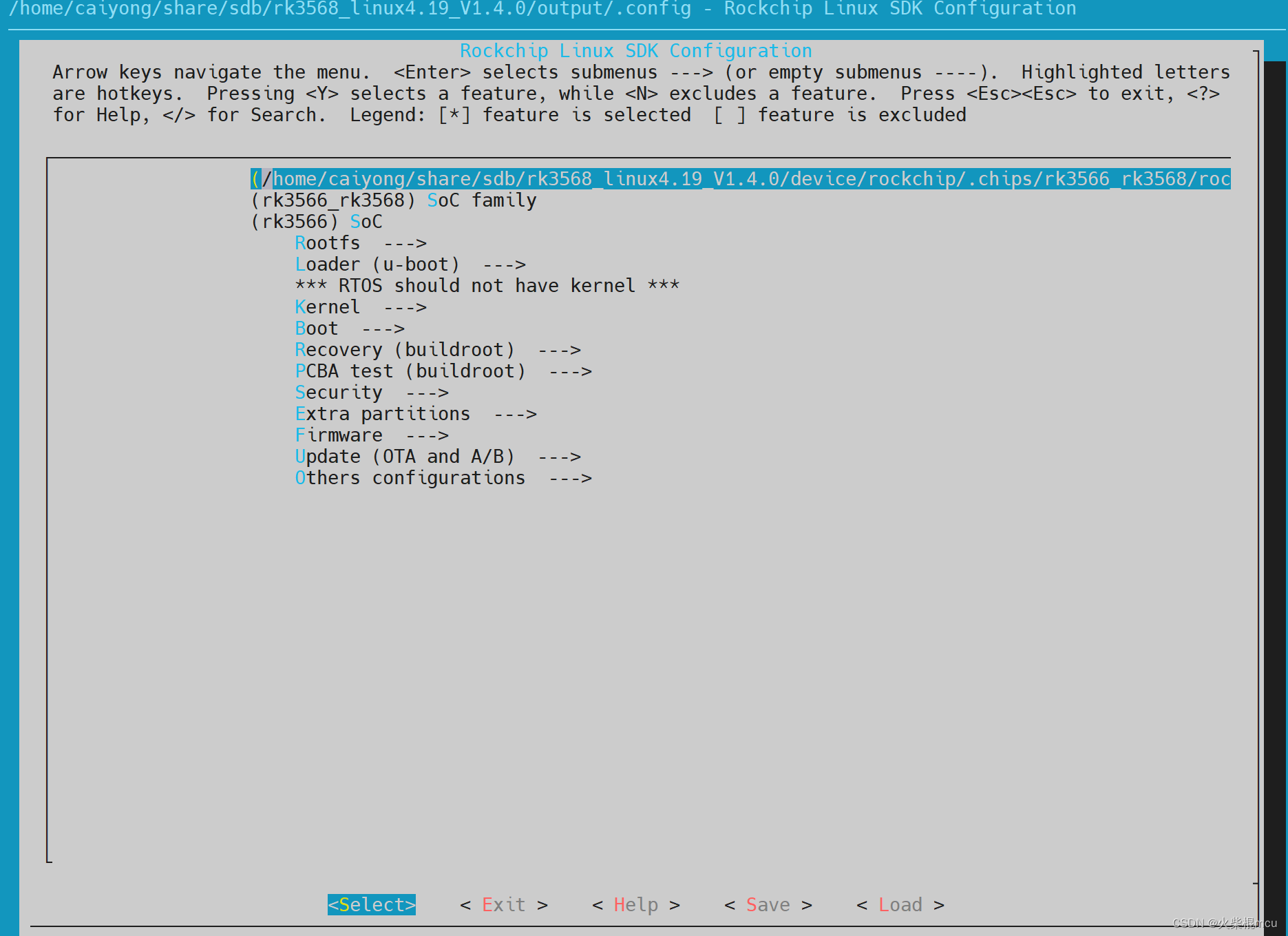Image resolution: width=1288 pixels, height=936 pixels.
Task: Edit the rk3566_rk3568 SoC family value
Action: [394, 200]
